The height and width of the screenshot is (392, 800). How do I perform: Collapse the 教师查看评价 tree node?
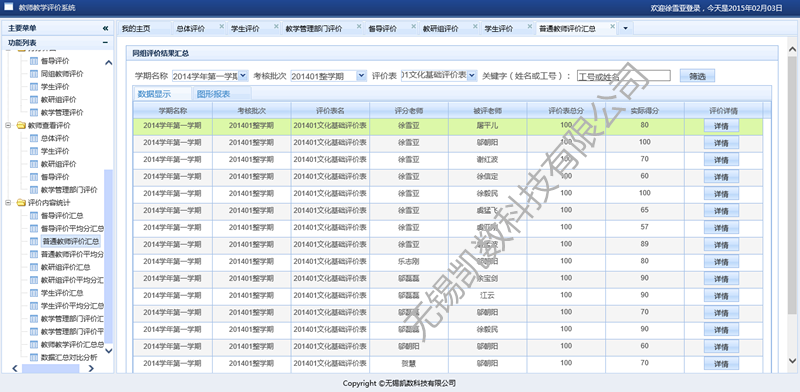(8, 125)
